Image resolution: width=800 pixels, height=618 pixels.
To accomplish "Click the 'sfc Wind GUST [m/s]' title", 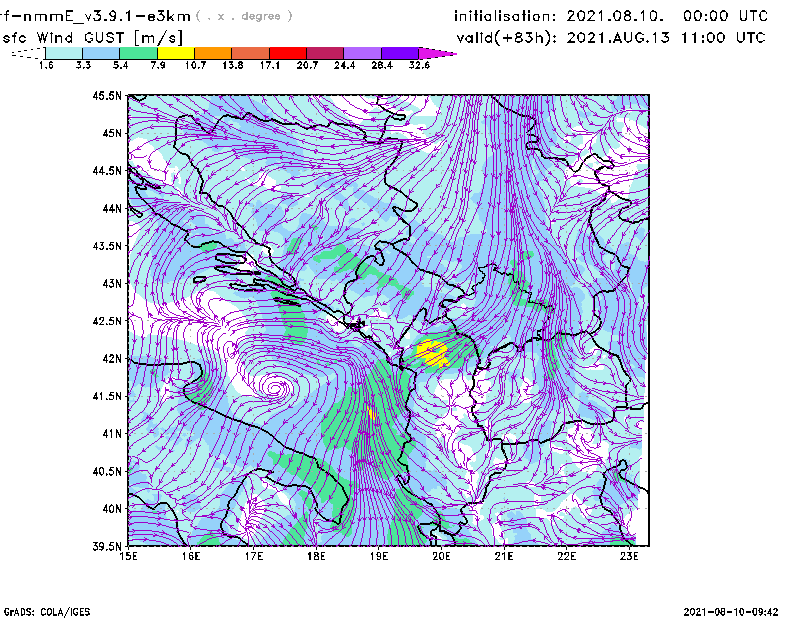I will pos(92,38).
